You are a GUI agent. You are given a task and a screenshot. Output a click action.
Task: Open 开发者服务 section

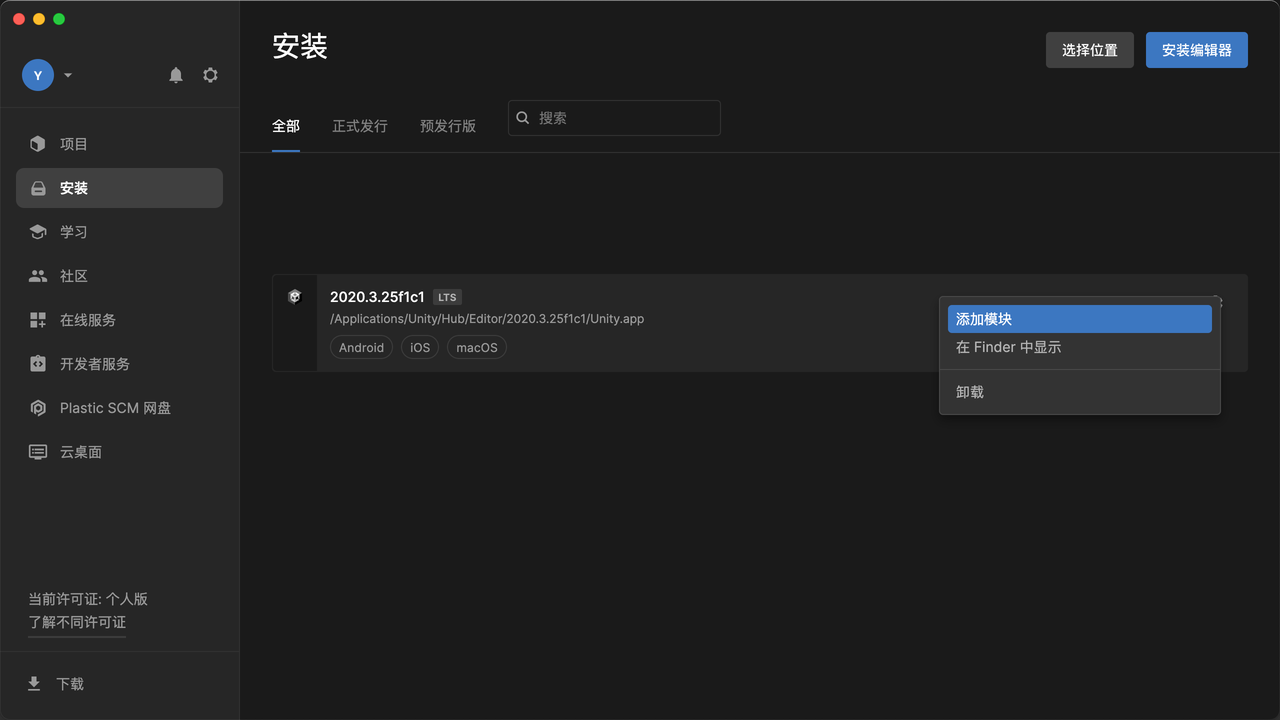pyautogui.click(x=119, y=364)
